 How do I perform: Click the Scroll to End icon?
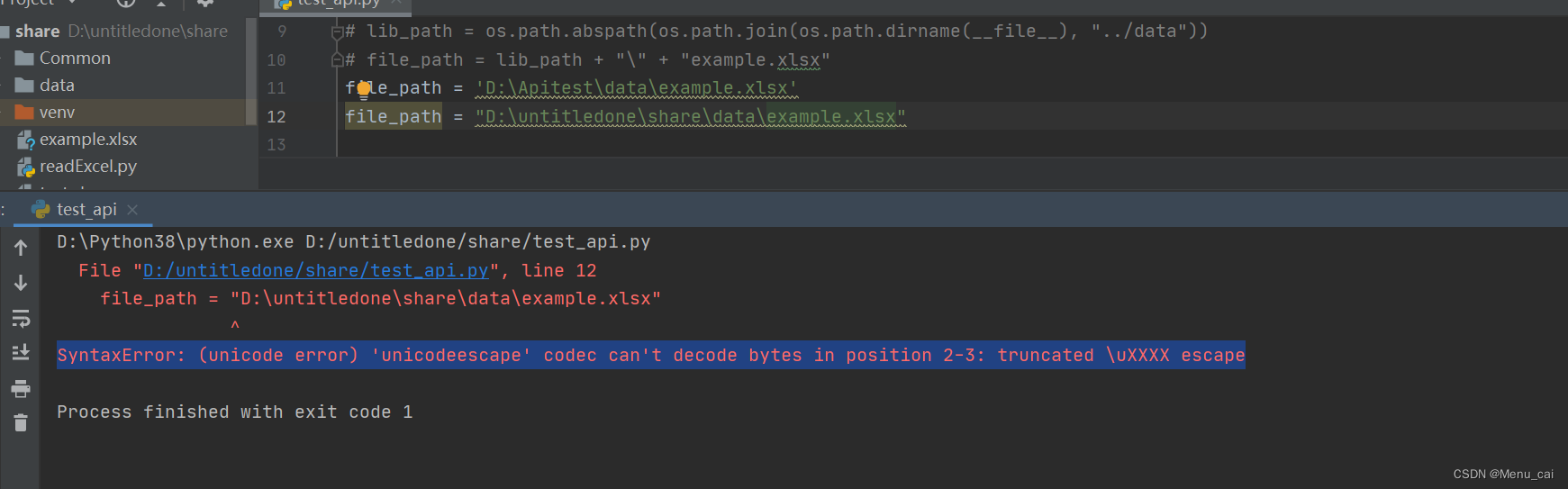21,352
